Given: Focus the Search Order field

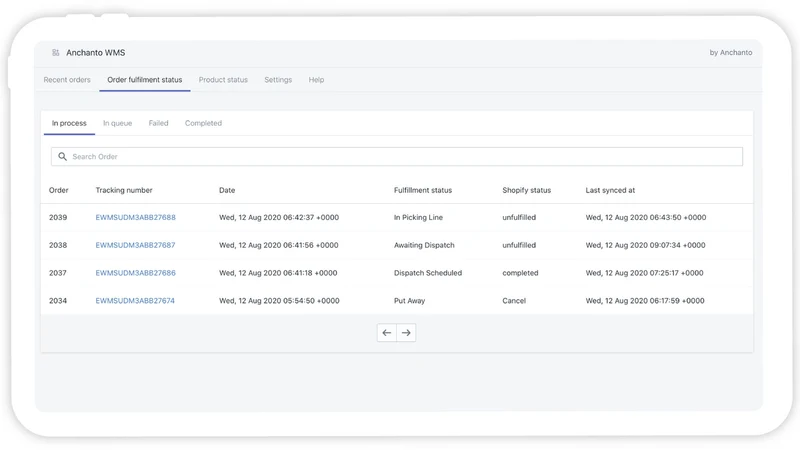Looking at the screenshot, I should click(397, 157).
